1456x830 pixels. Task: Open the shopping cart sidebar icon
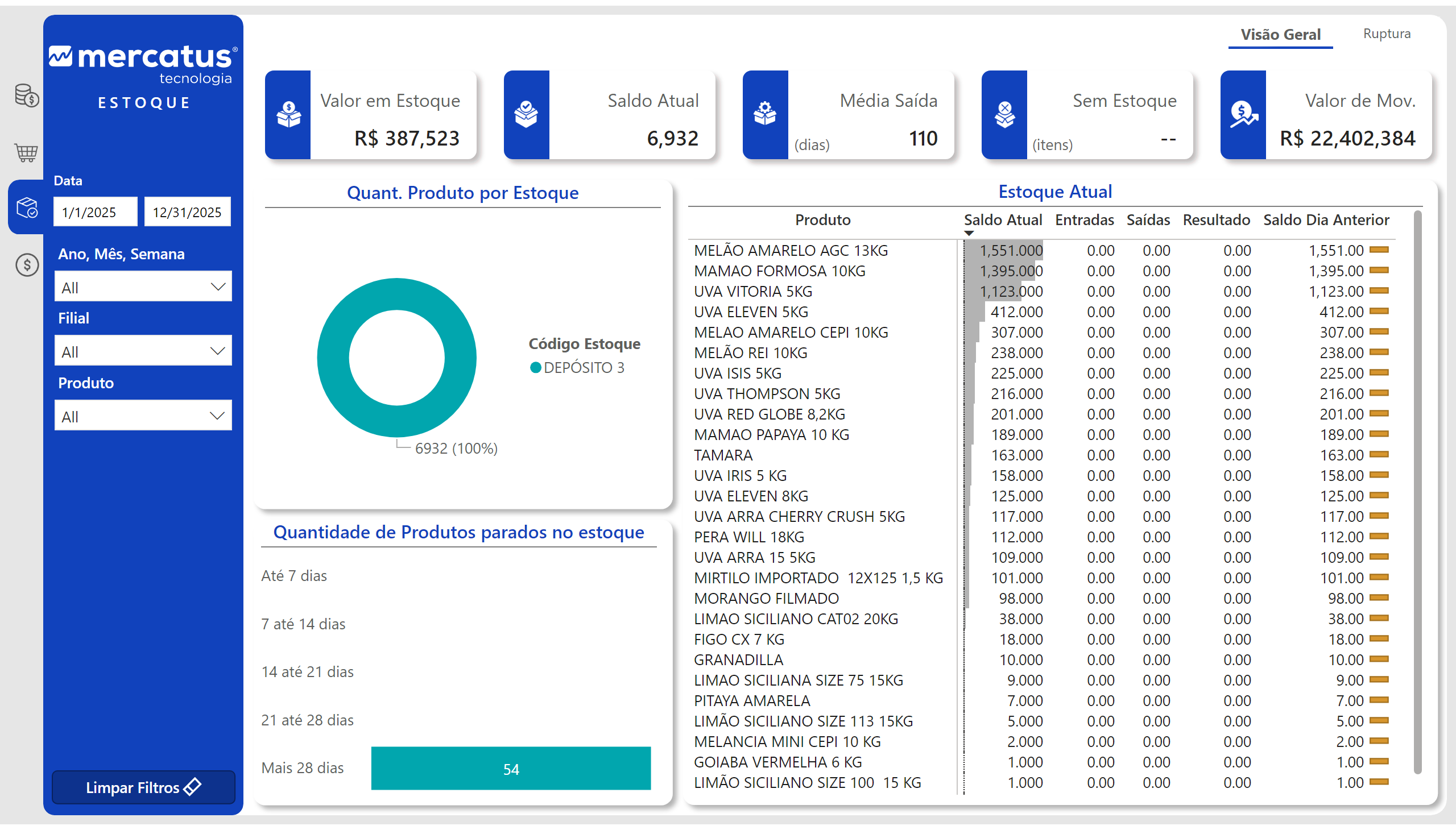pyautogui.click(x=26, y=152)
